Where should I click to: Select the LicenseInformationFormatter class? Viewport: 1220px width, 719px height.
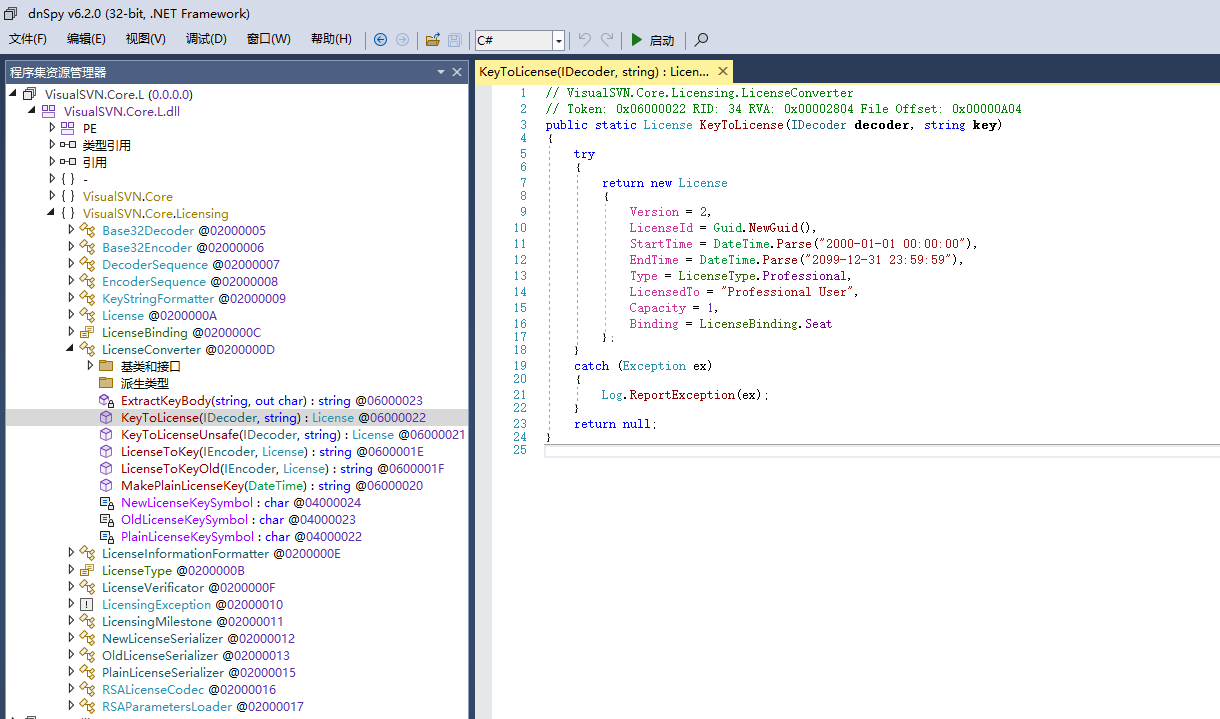click(221, 553)
